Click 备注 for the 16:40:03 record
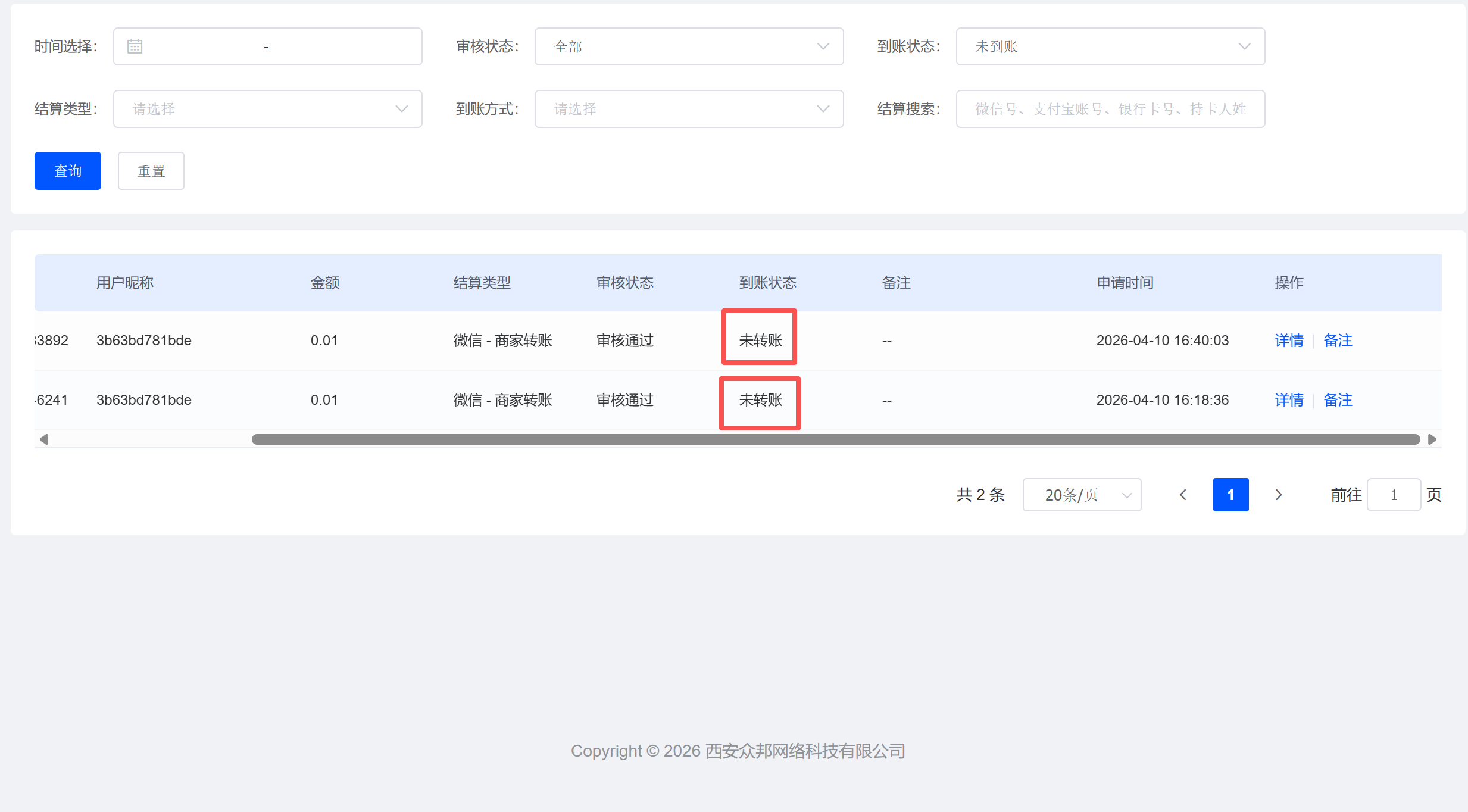 1338,341
